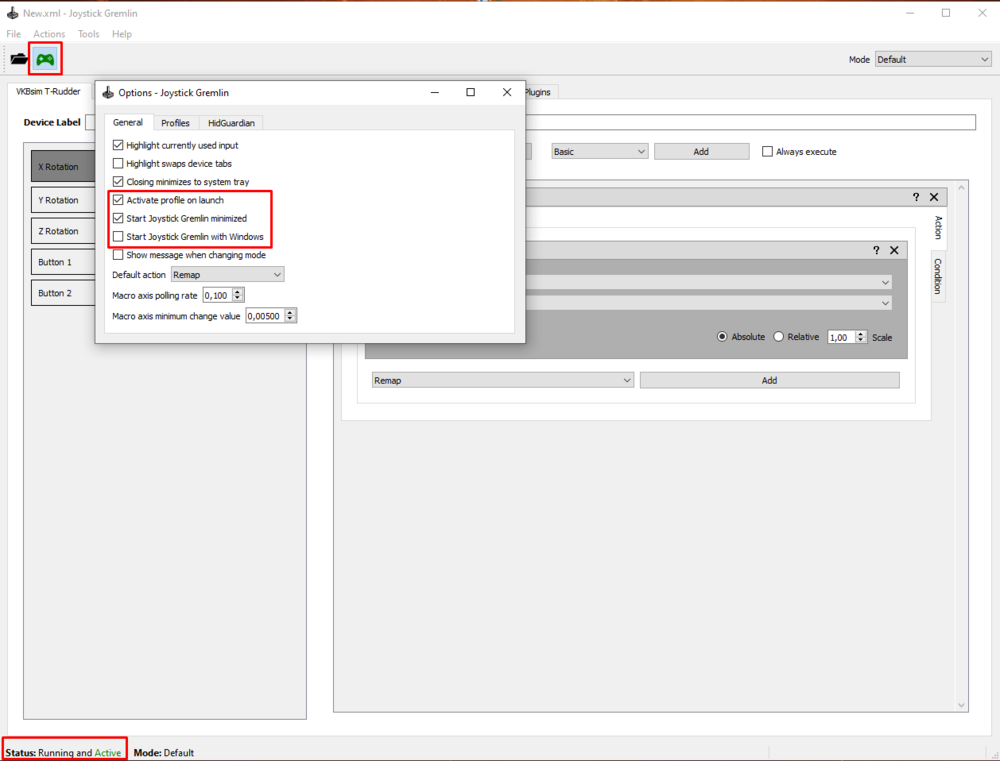Select Button 1 input

(62, 262)
